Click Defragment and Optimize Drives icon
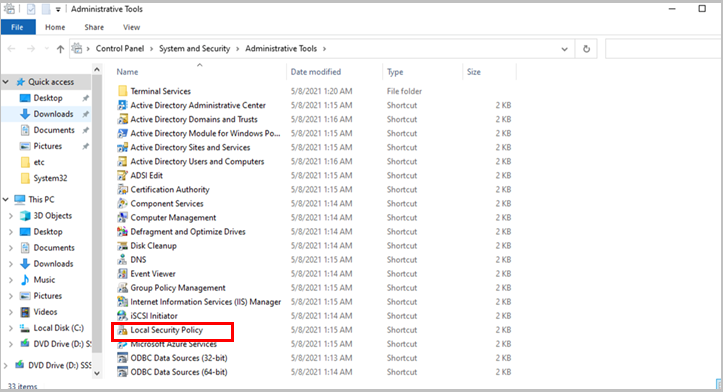This screenshot has height=392, width=723. [122, 232]
